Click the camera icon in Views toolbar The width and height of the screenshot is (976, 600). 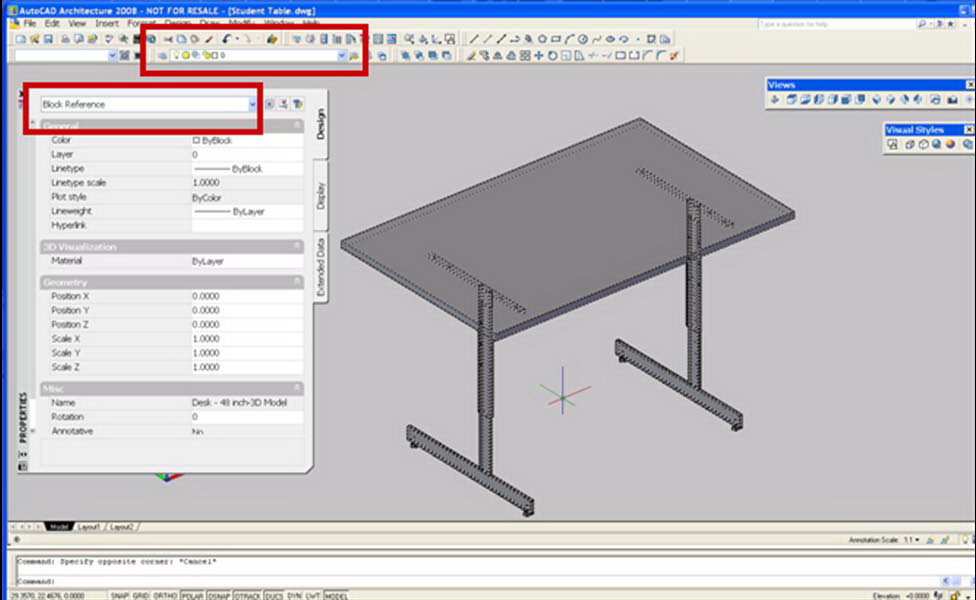point(952,100)
